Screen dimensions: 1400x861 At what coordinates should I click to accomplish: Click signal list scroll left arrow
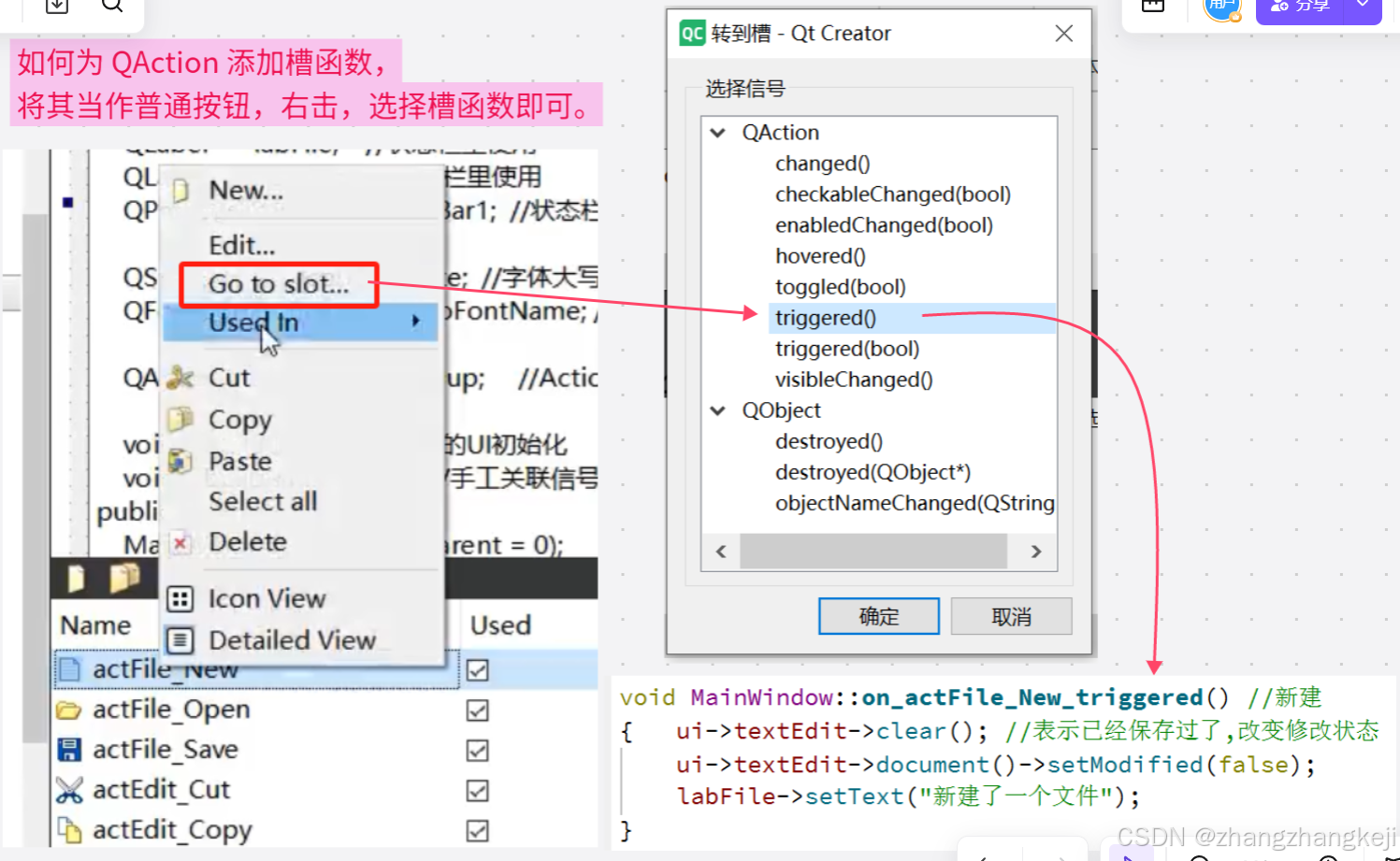click(721, 552)
